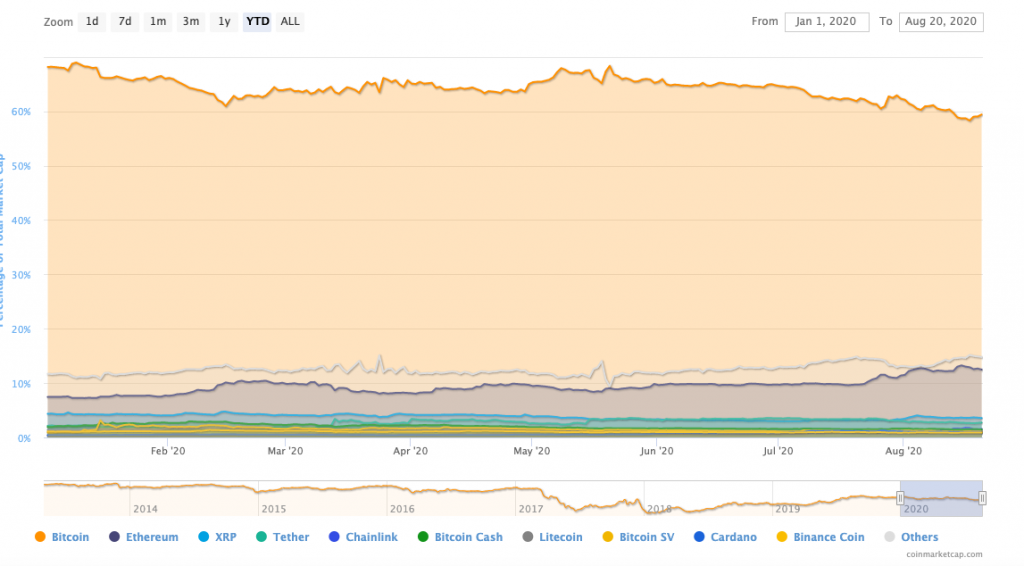Click the 0% y-axis label
The height and width of the screenshot is (566, 1024).
tap(24, 439)
